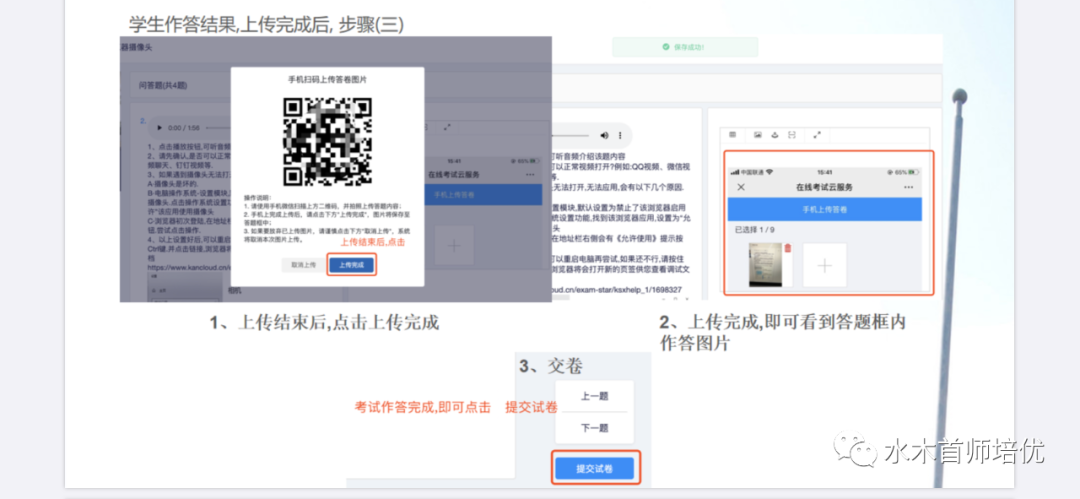Click the 已选择 1 / 9 counter text
The height and width of the screenshot is (499, 1080).
point(754,230)
